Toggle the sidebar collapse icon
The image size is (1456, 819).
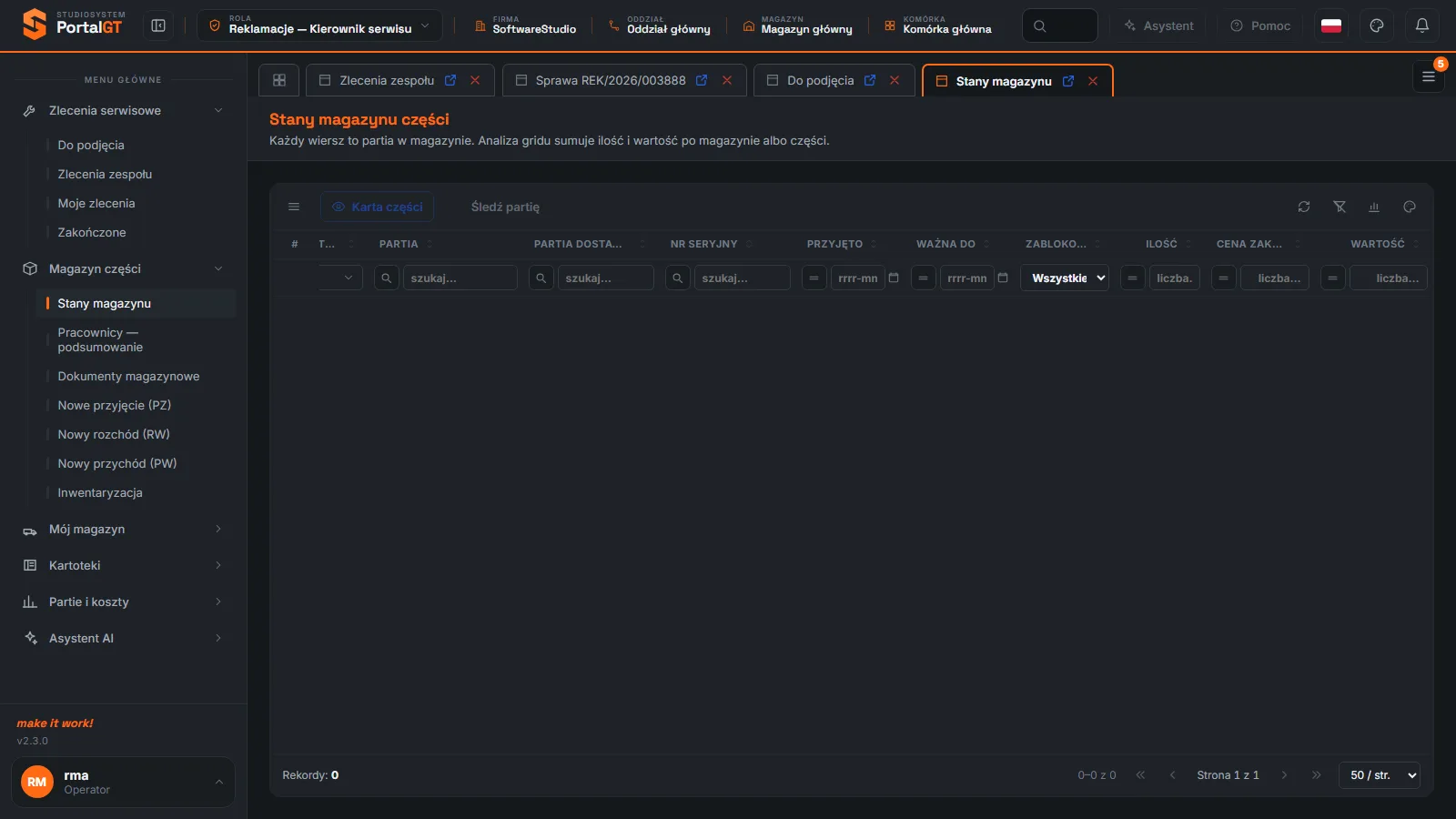(x=158, y=25)
